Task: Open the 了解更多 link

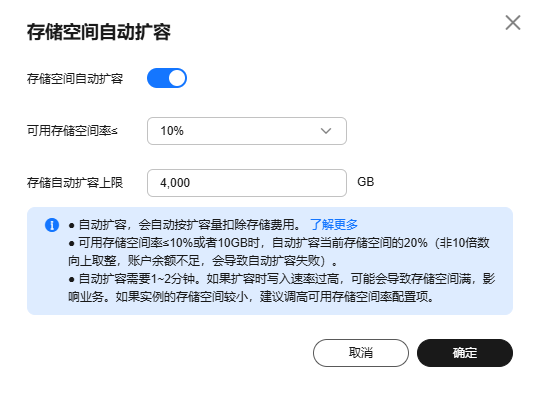Action: click(x=334, y=225)
